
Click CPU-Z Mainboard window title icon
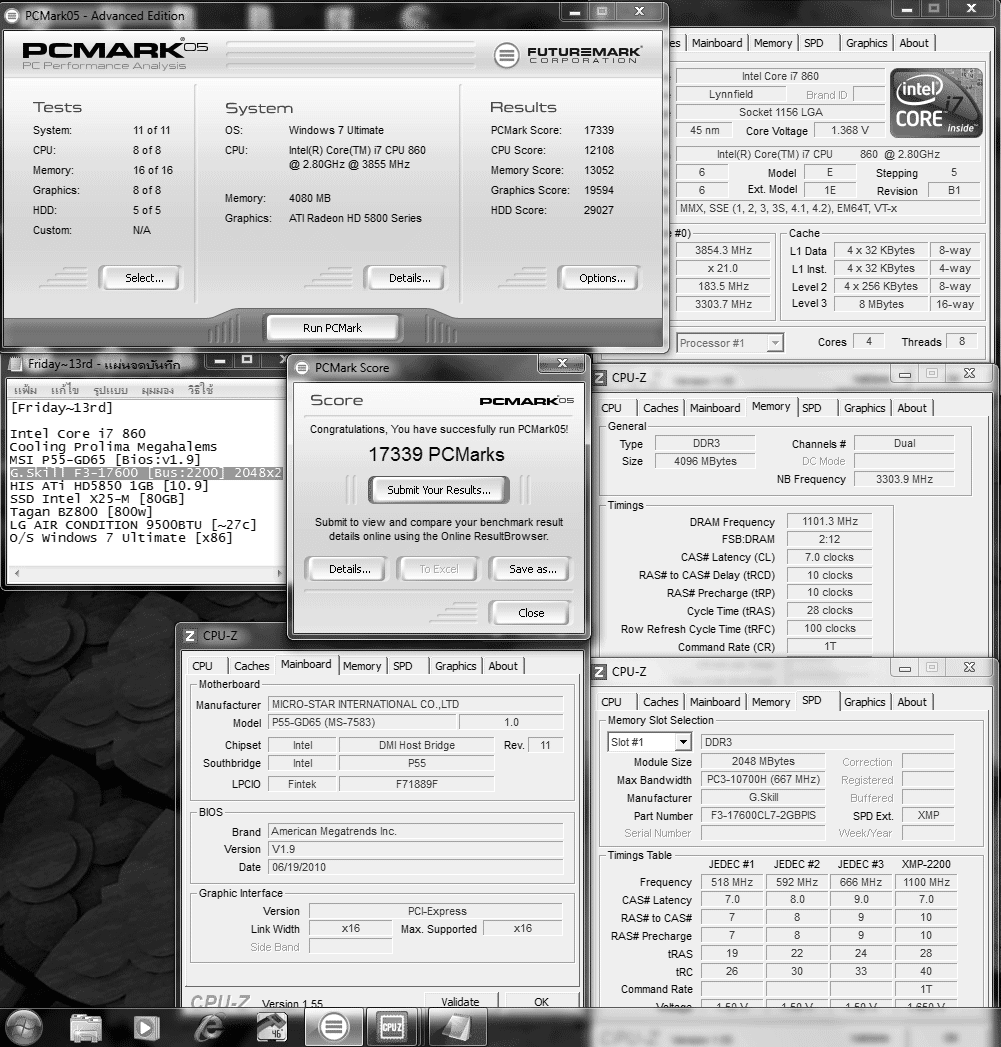coord(190,636)
